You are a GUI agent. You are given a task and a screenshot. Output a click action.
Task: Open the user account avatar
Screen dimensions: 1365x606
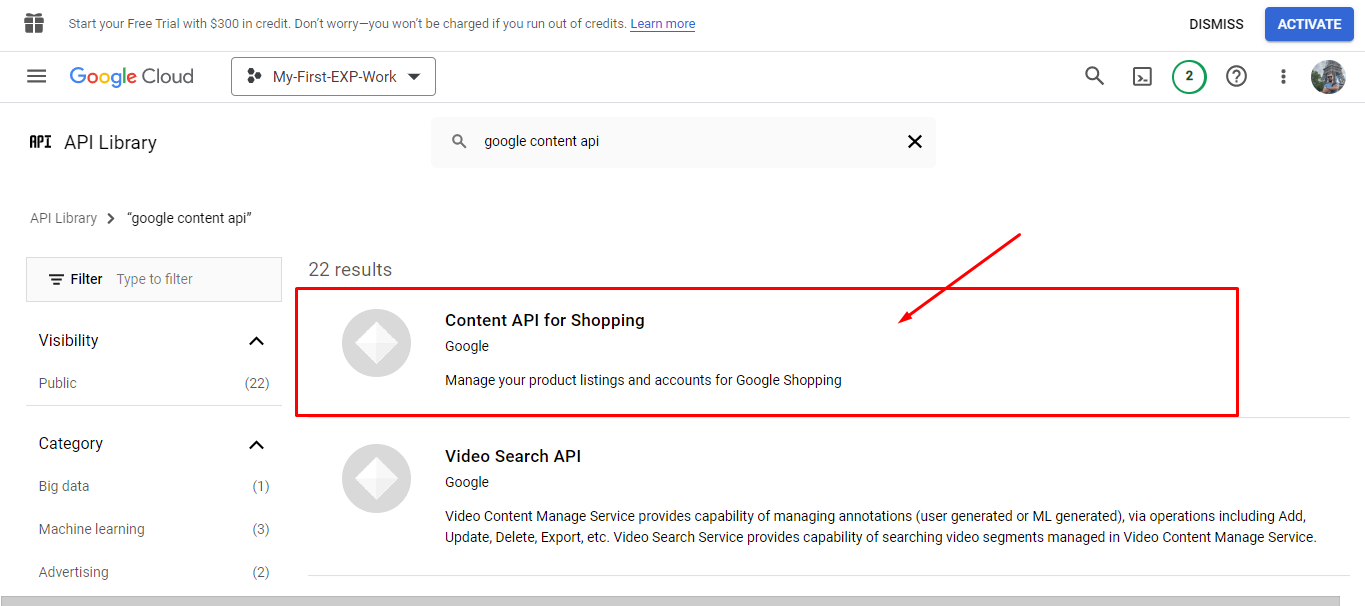coord(1328,76)
